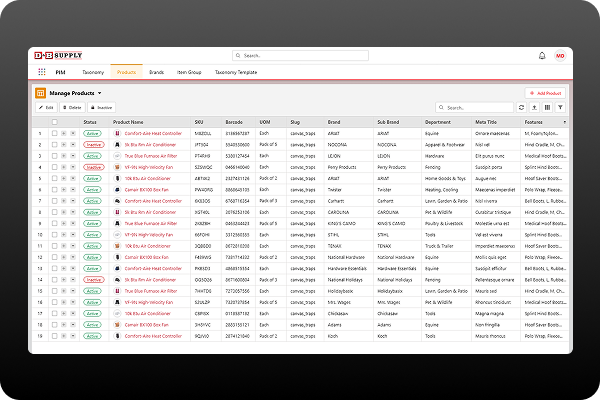Open the Features column dropdown arrow
This screenshot has width=600, height=400.
pos(563,121)
